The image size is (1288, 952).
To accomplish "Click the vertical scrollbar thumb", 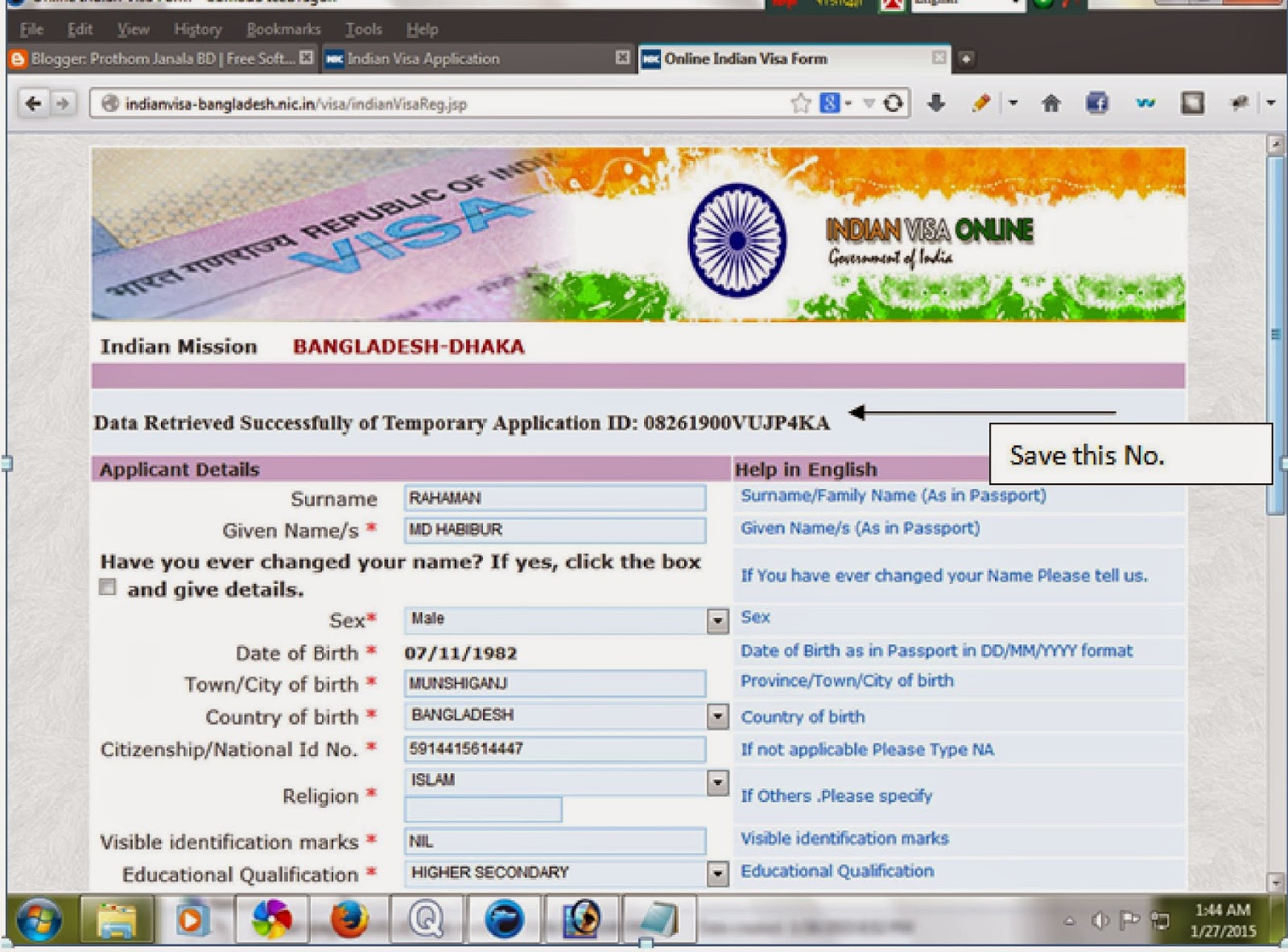I will (1274, 334).
